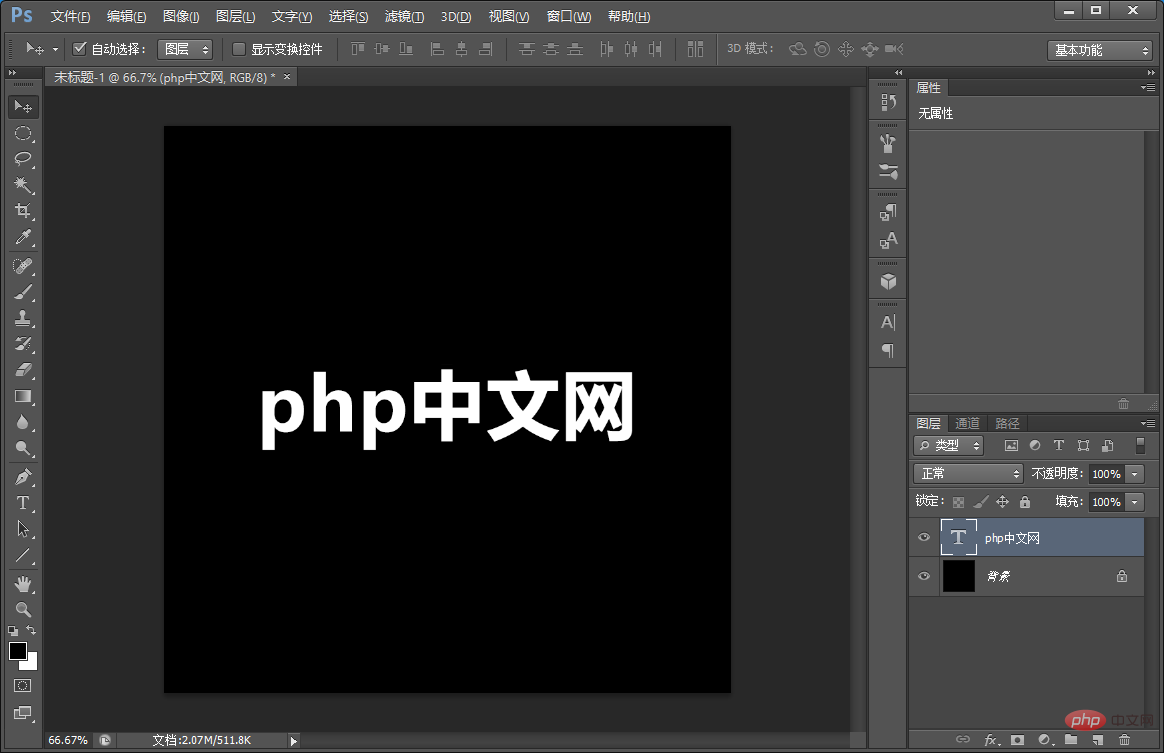1164x753 pixels.
Task: Open the Layer menu
Action: coord(235,16)
